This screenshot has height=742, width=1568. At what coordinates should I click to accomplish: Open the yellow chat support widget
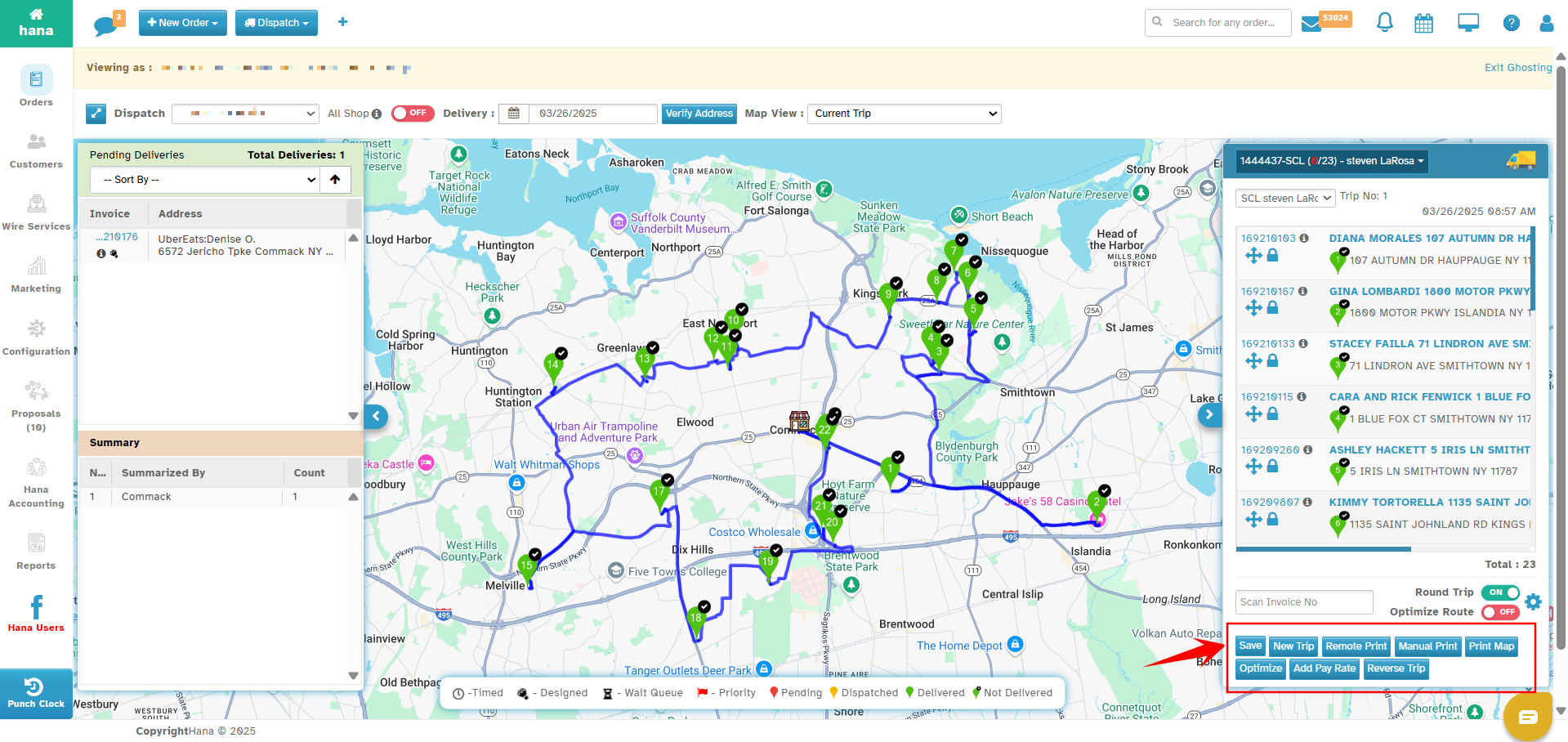(1528, 717)
